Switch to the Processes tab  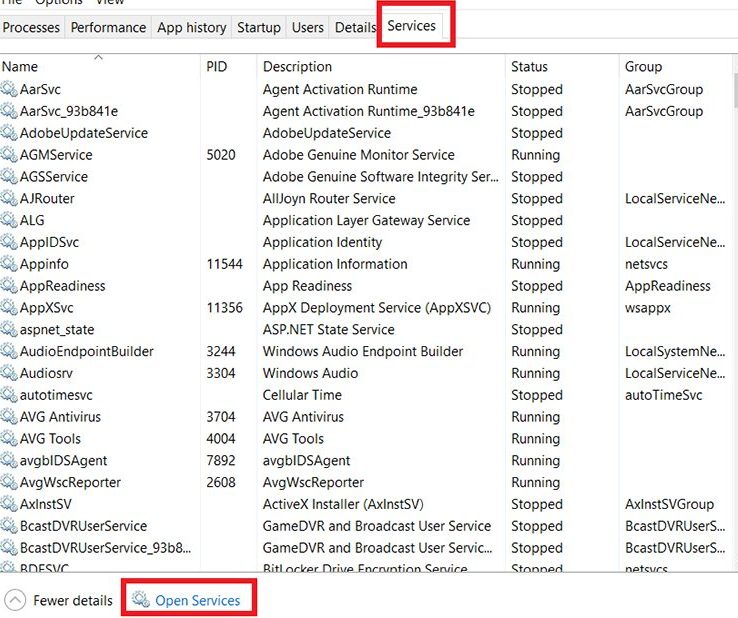pyautogui.click(x=31, y=27)
